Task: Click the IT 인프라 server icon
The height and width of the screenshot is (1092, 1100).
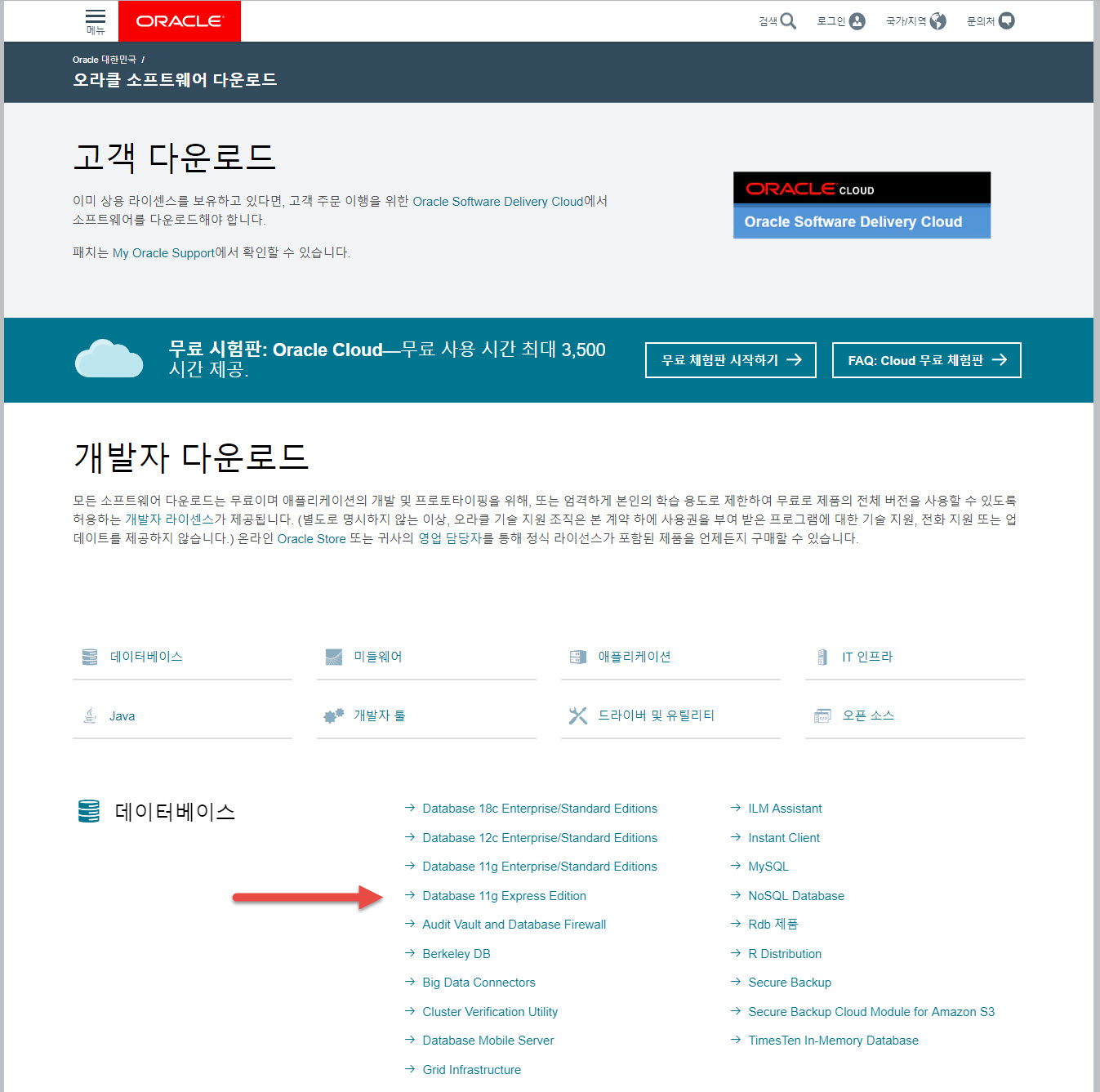Action: 822,657
